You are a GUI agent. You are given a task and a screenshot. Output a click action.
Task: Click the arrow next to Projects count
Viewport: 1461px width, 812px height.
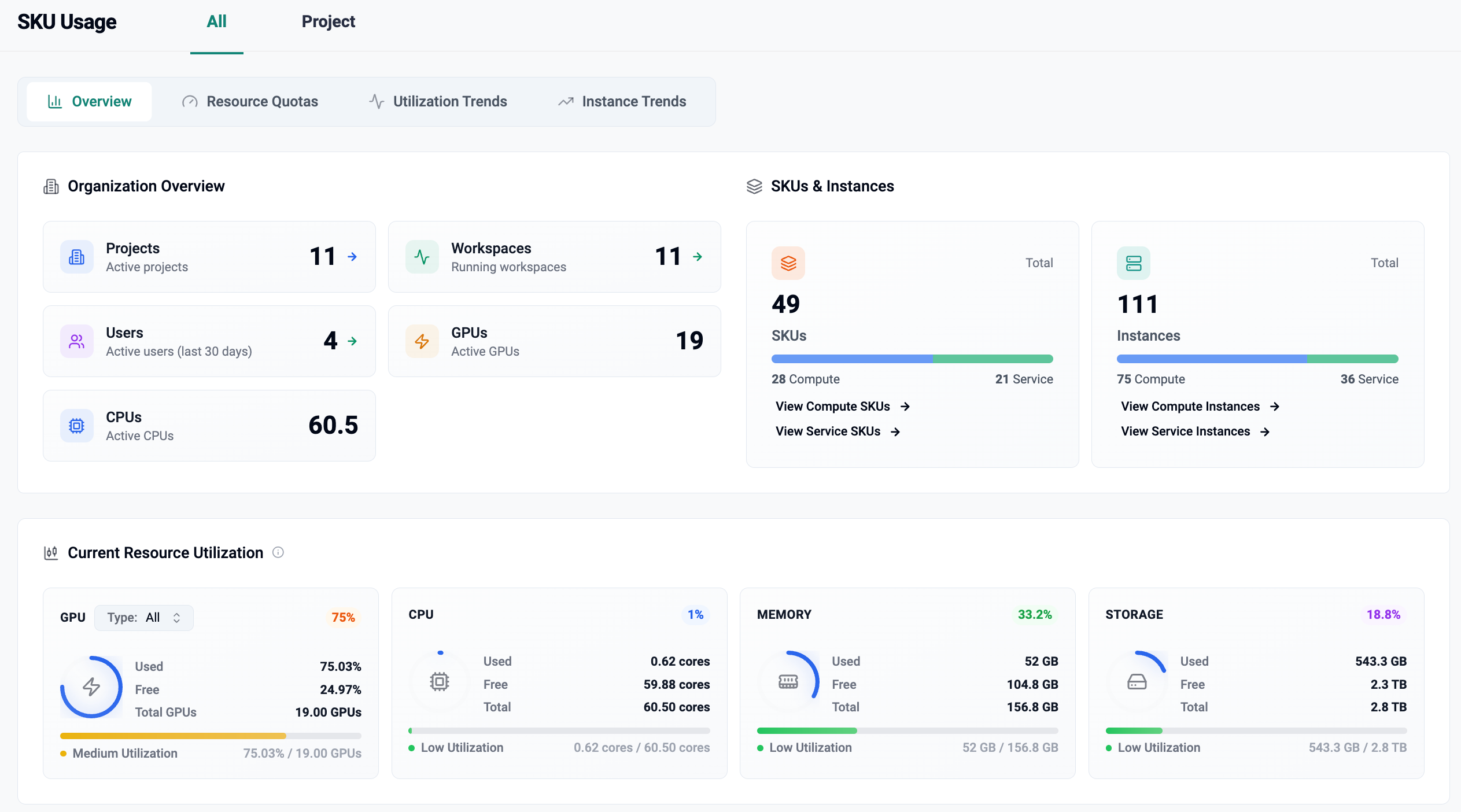352,257
